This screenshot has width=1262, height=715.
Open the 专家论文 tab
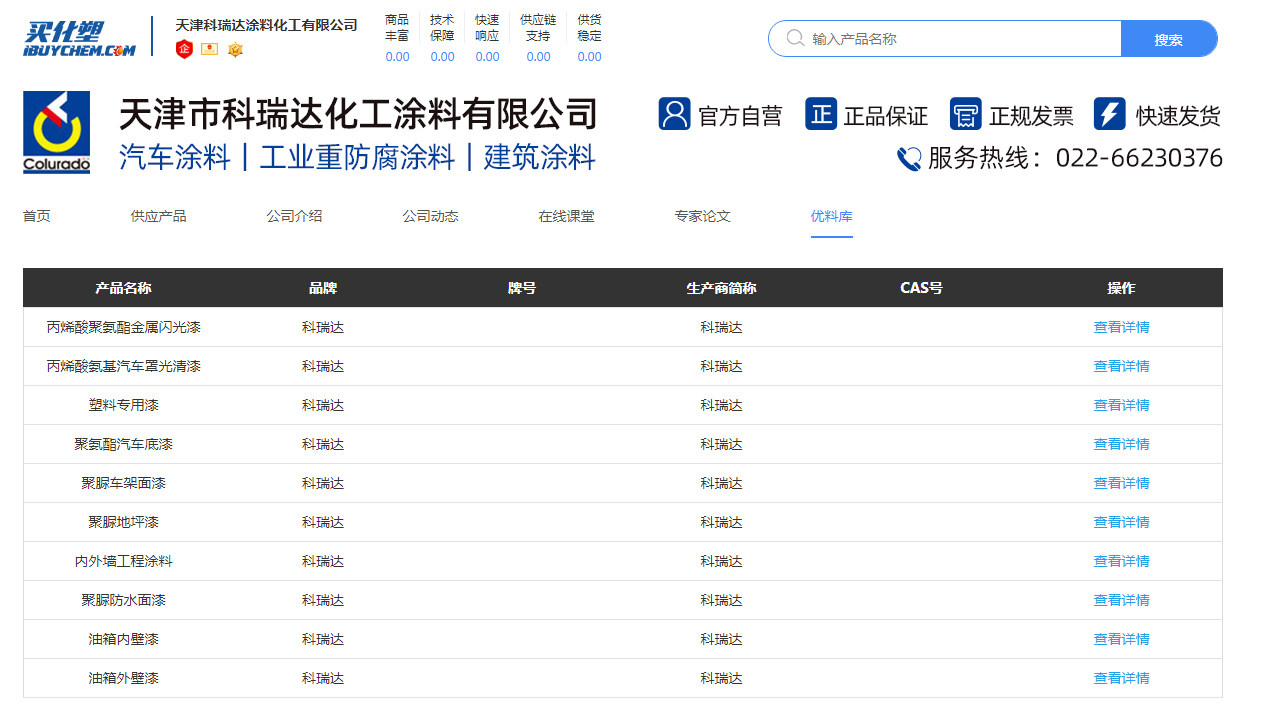tap(702, 216)
